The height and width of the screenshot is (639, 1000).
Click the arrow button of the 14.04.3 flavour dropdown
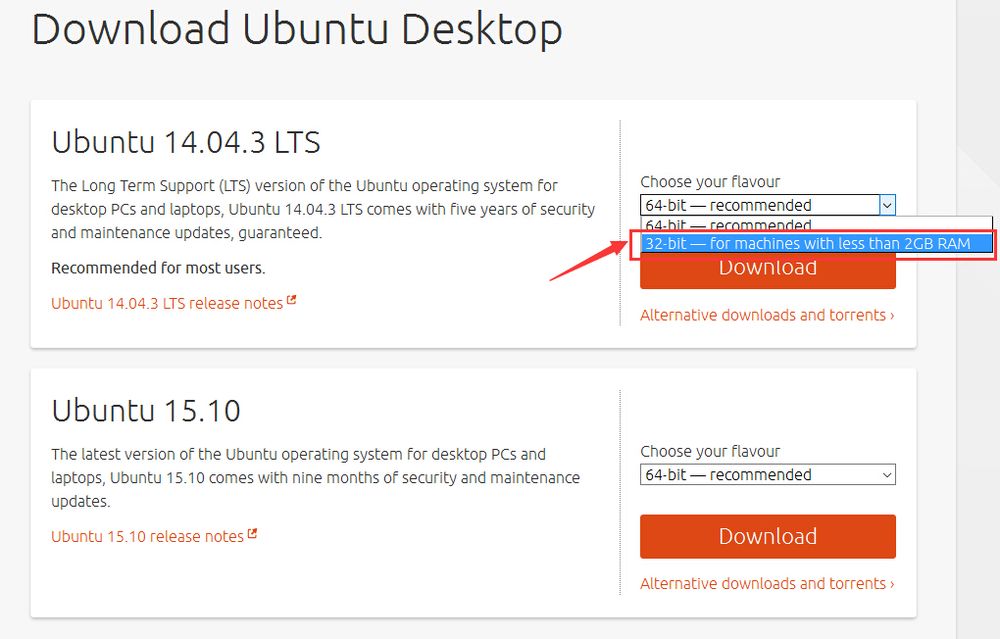[x=887, y=205]
